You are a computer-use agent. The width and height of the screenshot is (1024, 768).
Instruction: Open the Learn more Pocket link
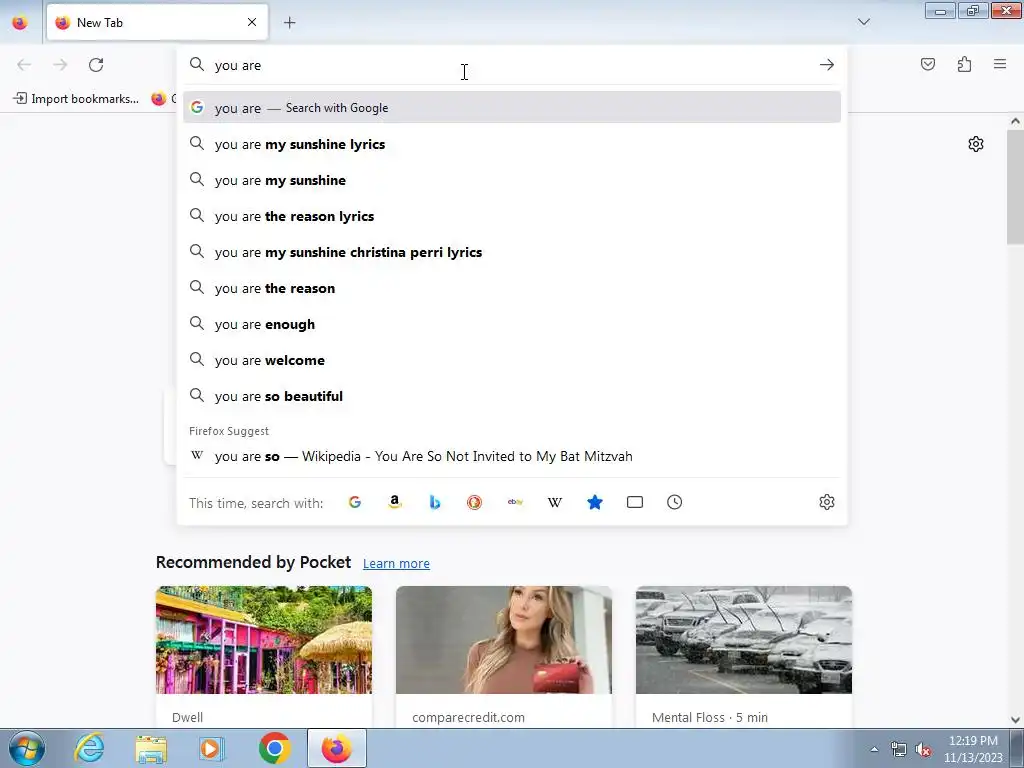click(x=396, y=564)
